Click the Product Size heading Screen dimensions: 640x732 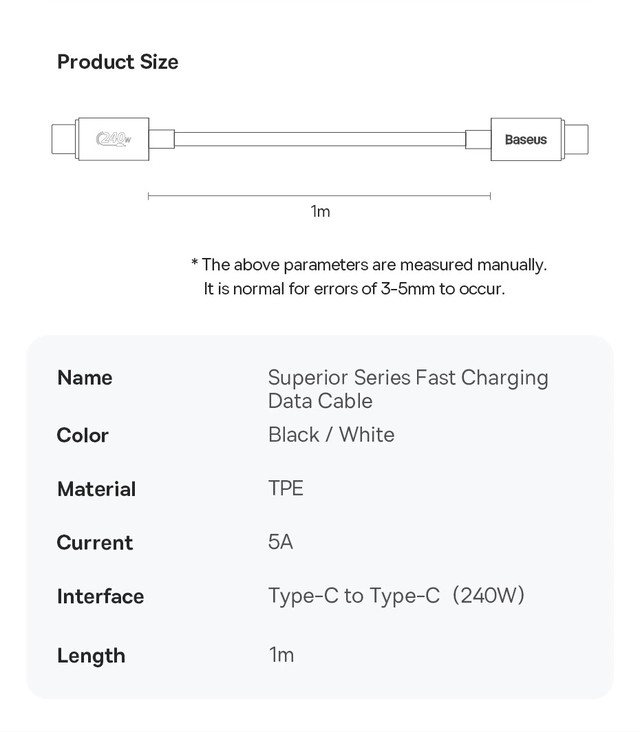click(118, 62)
